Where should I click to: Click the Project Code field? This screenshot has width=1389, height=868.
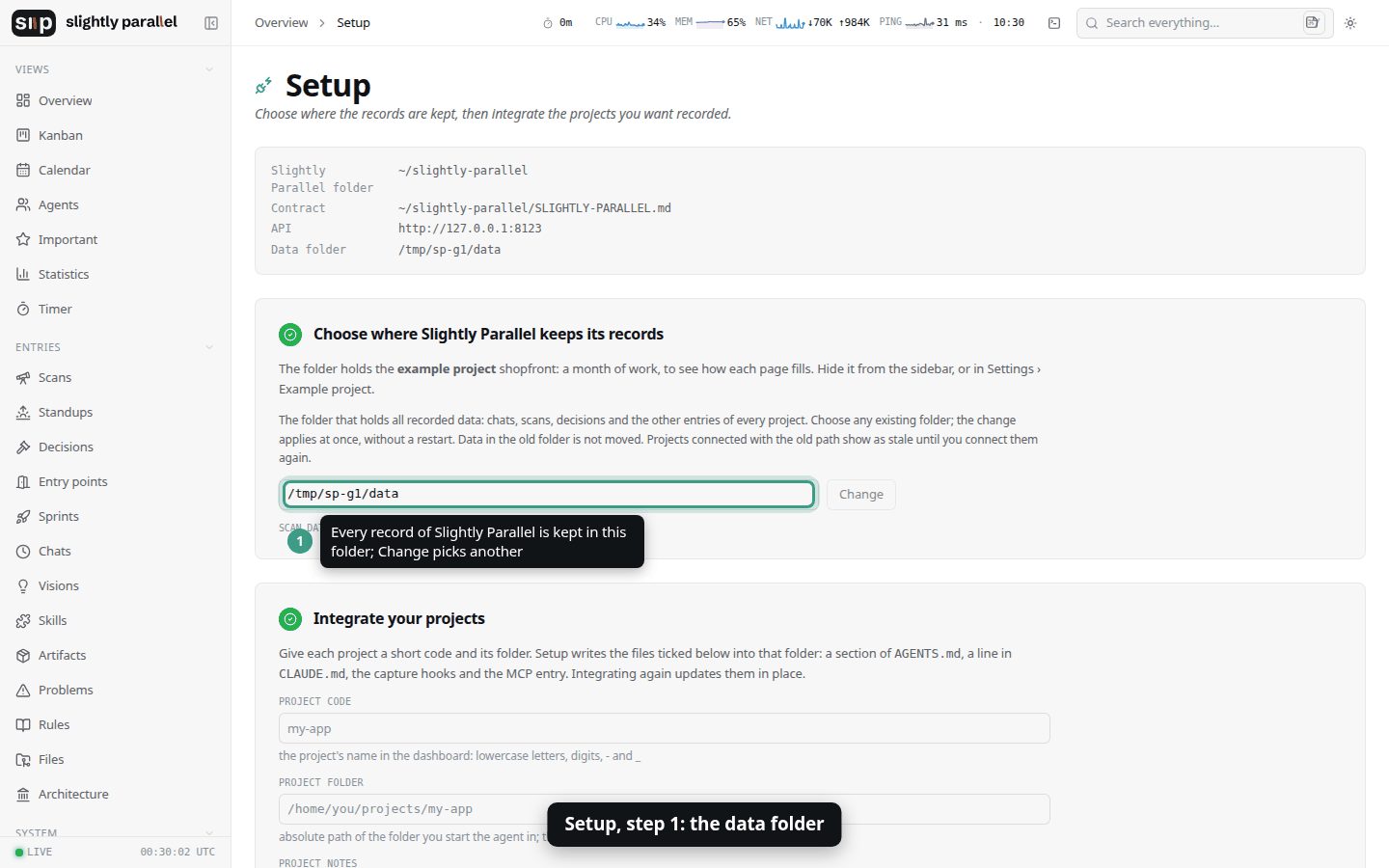tap(664, 728)
